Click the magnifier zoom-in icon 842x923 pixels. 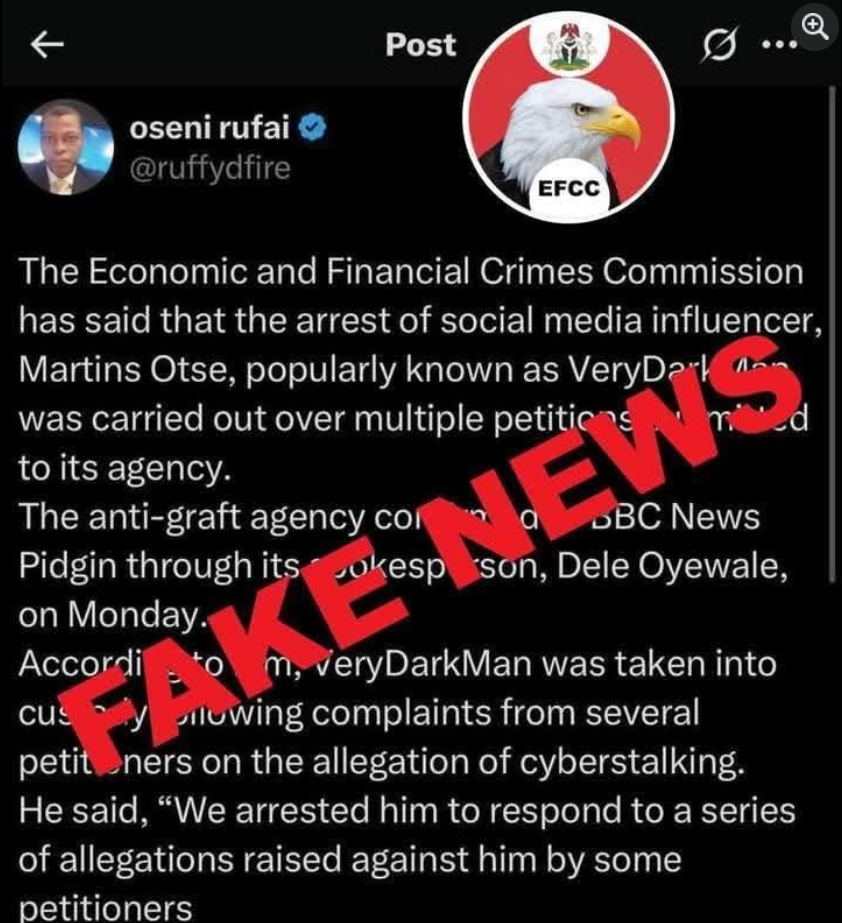point(815,26)
